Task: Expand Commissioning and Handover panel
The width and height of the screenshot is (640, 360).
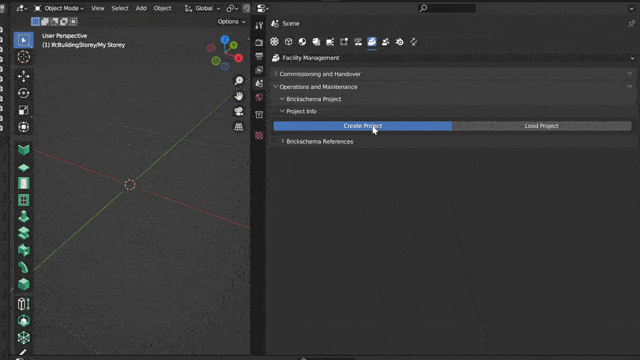Action: click(x=320, y=74)
